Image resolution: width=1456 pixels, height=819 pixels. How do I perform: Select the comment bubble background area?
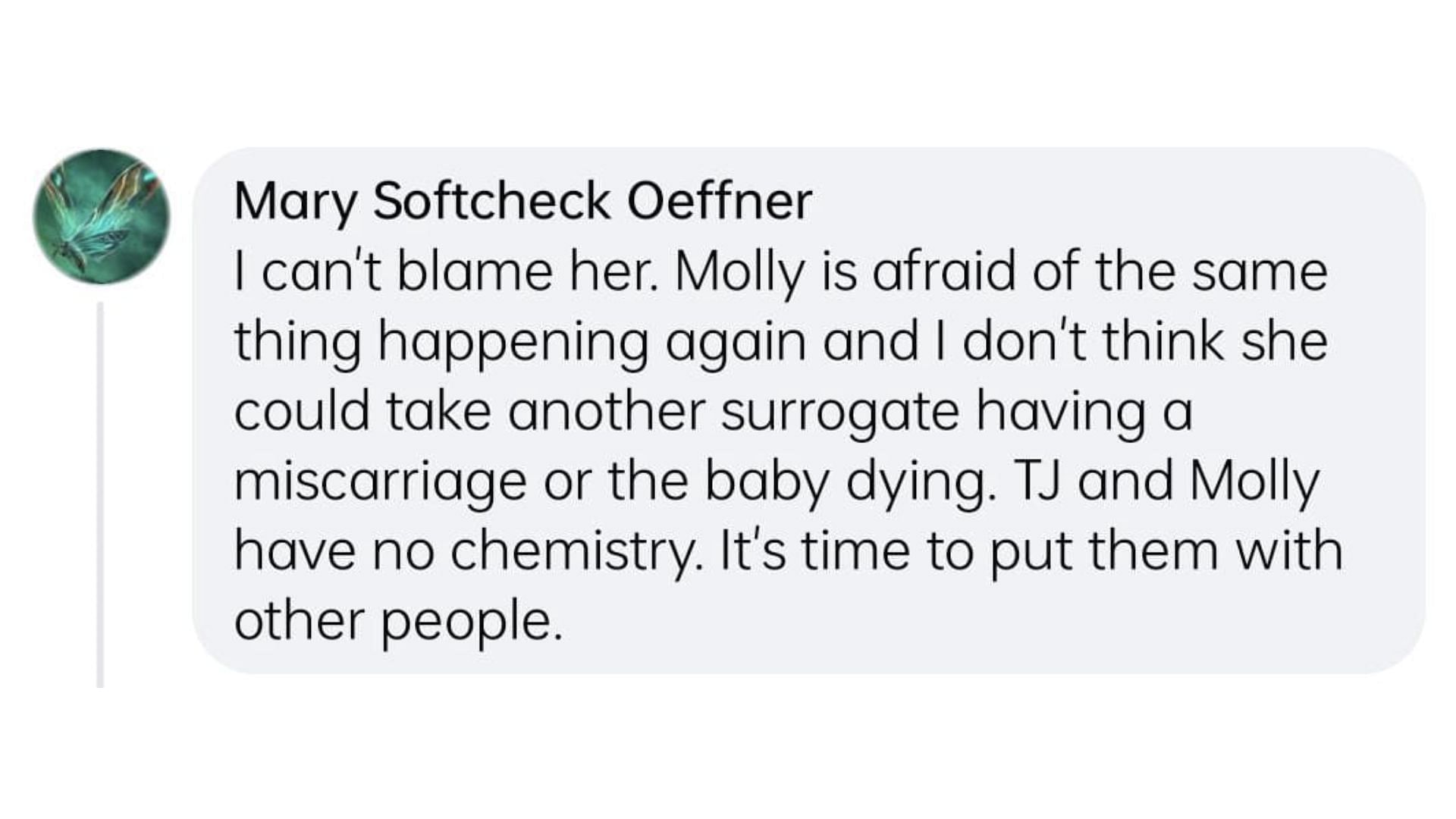click(809, 410)
